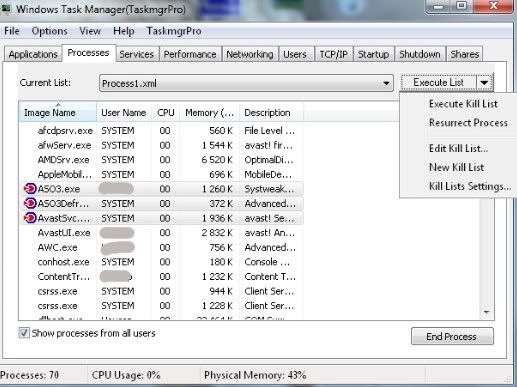Select the AppleMobil... process row
This screenshot has height=387, width=517.
(161, 174)
